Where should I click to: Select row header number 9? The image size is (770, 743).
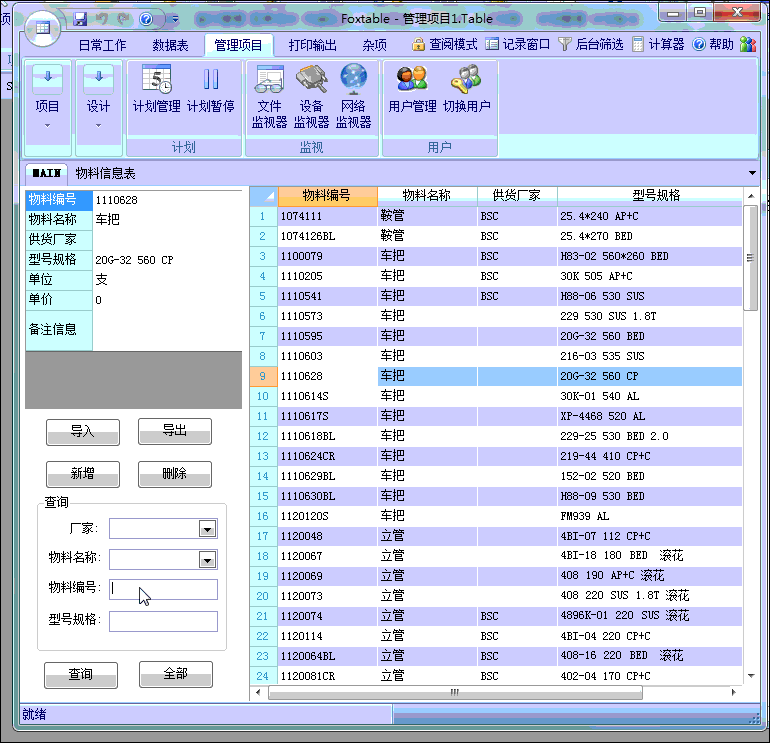click(x=263, y=376)
